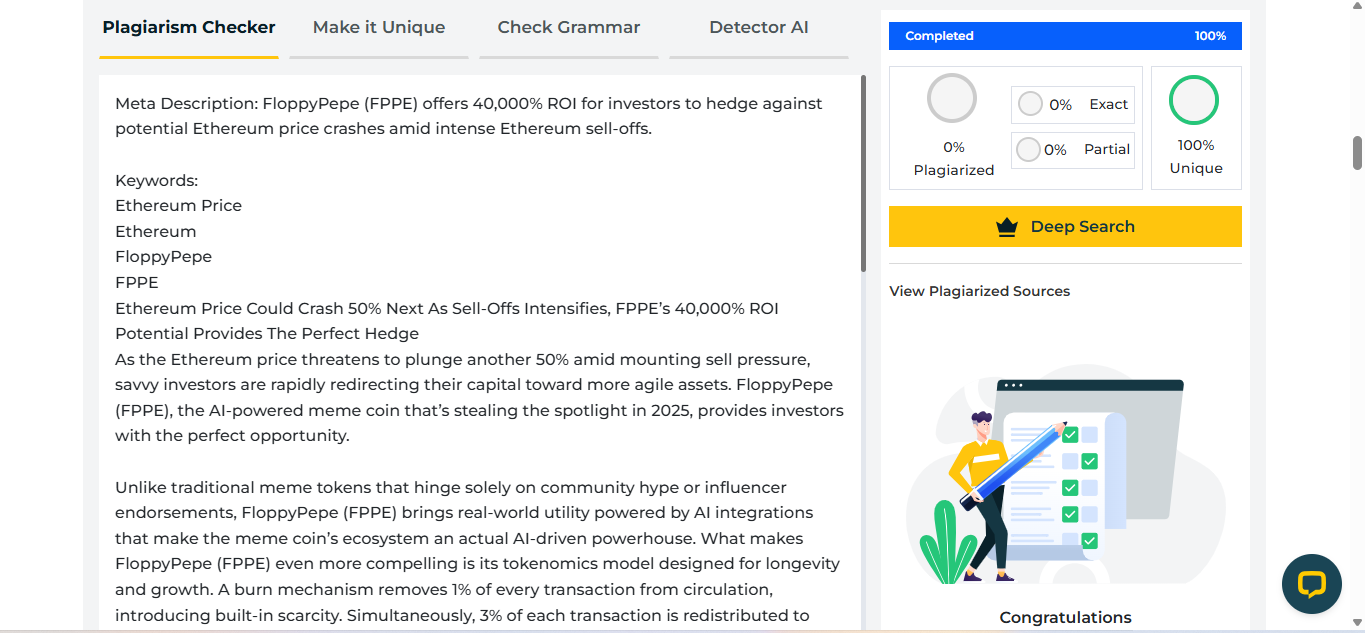Click the "Ethereum Price" keyword line
This screenshot has height=633, width=1365.
pyautogui.click(x=179, y=206)
